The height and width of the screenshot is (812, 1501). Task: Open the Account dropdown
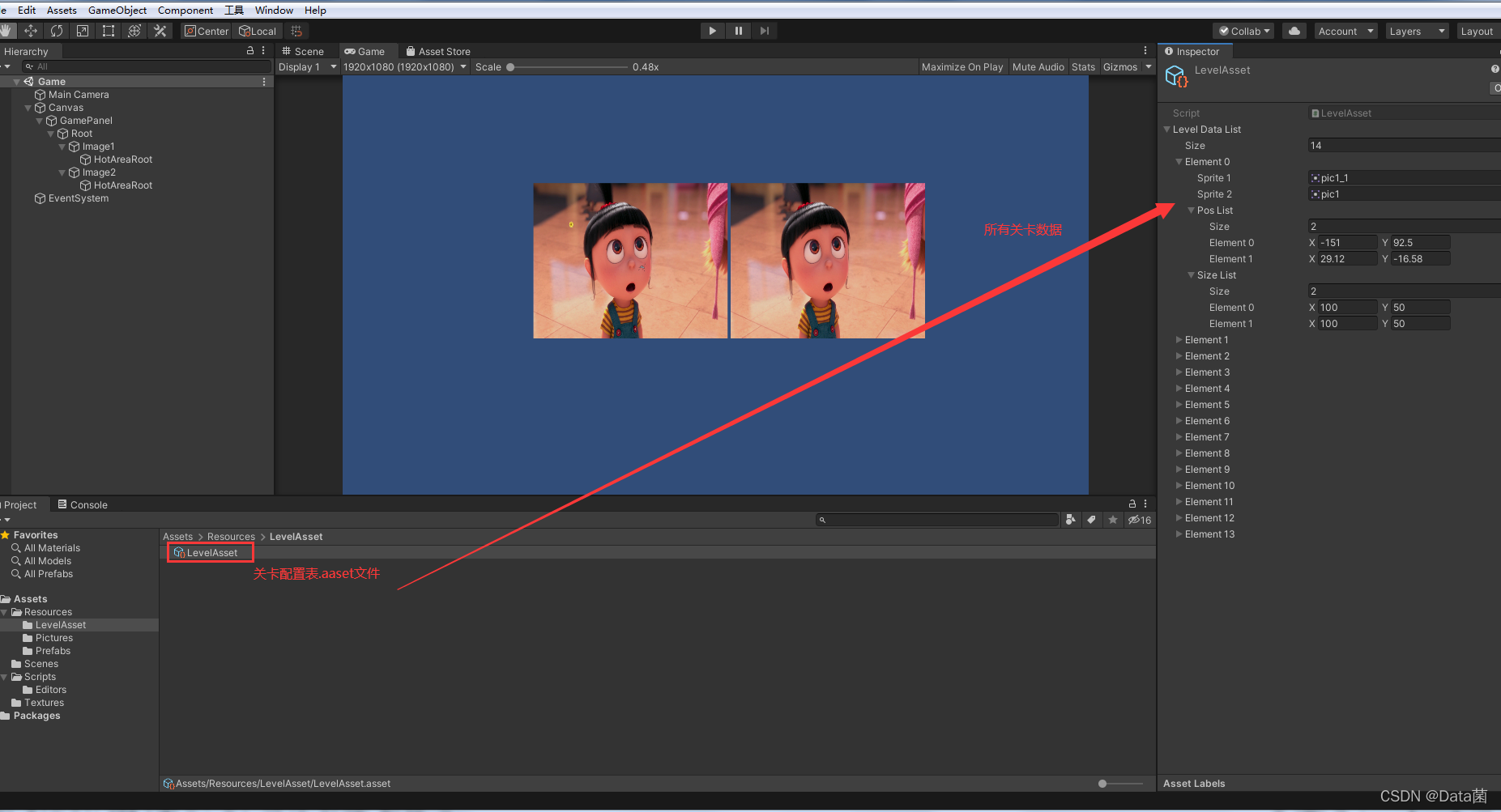(x=1345, y=31)
